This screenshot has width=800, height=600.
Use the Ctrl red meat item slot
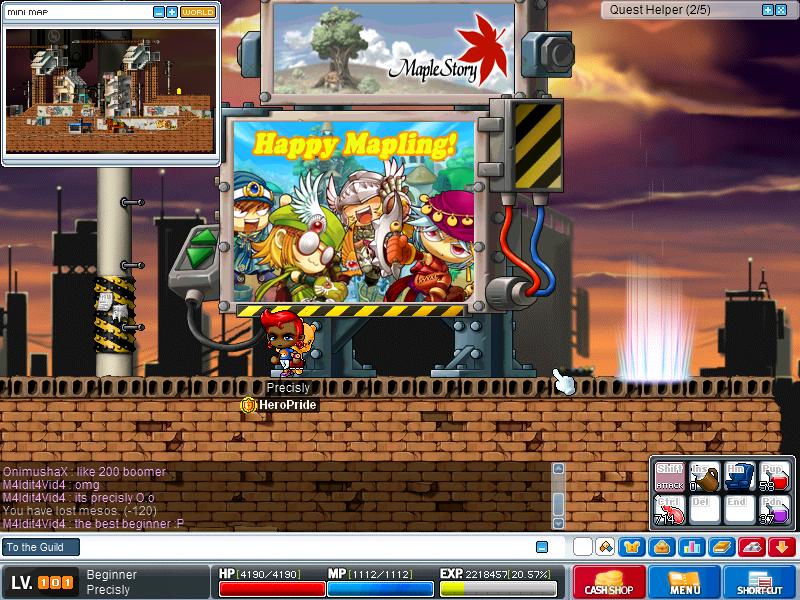click(670, 510)
